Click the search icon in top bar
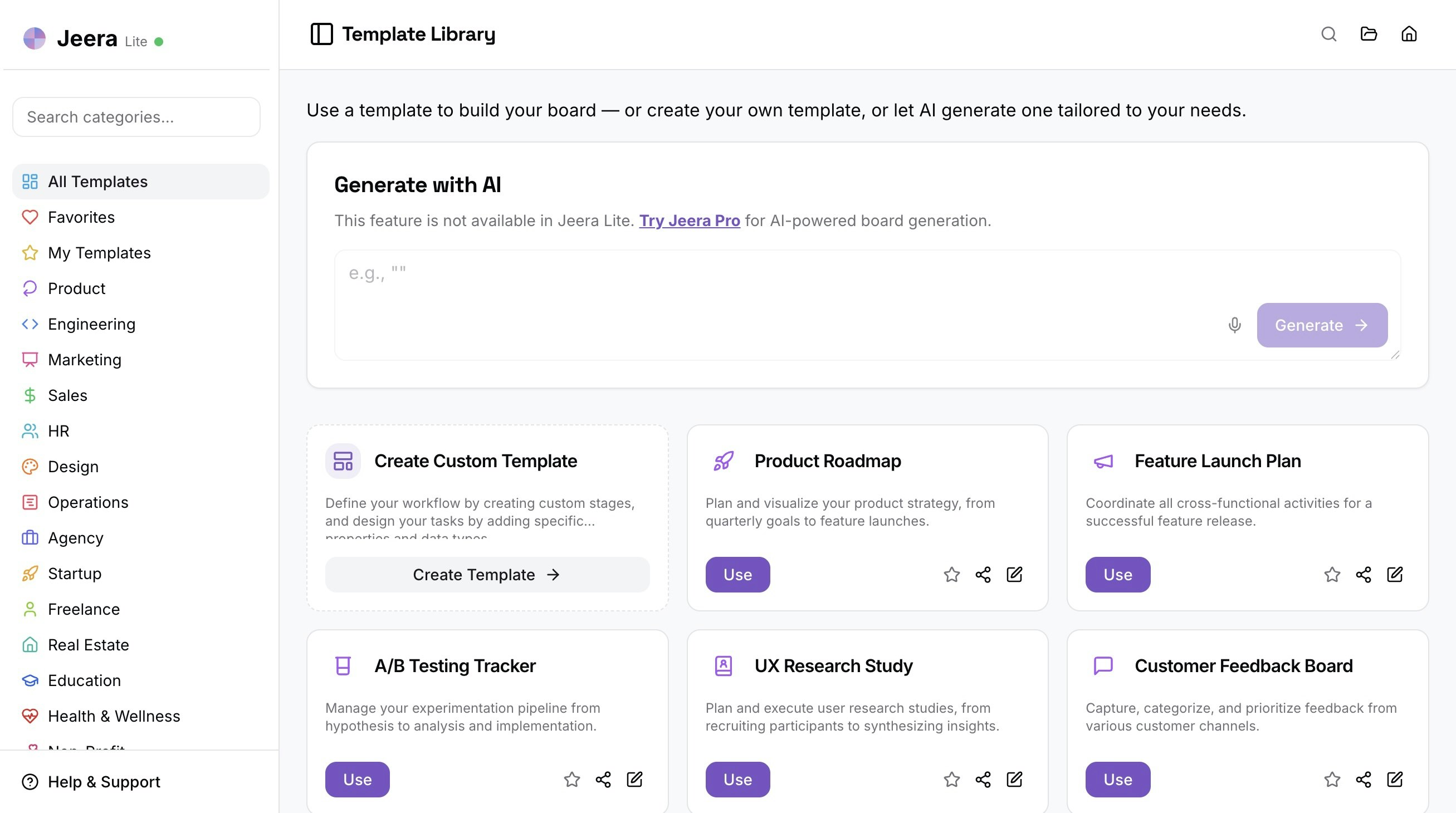1456x813 pixels. tap(1329, 35)
